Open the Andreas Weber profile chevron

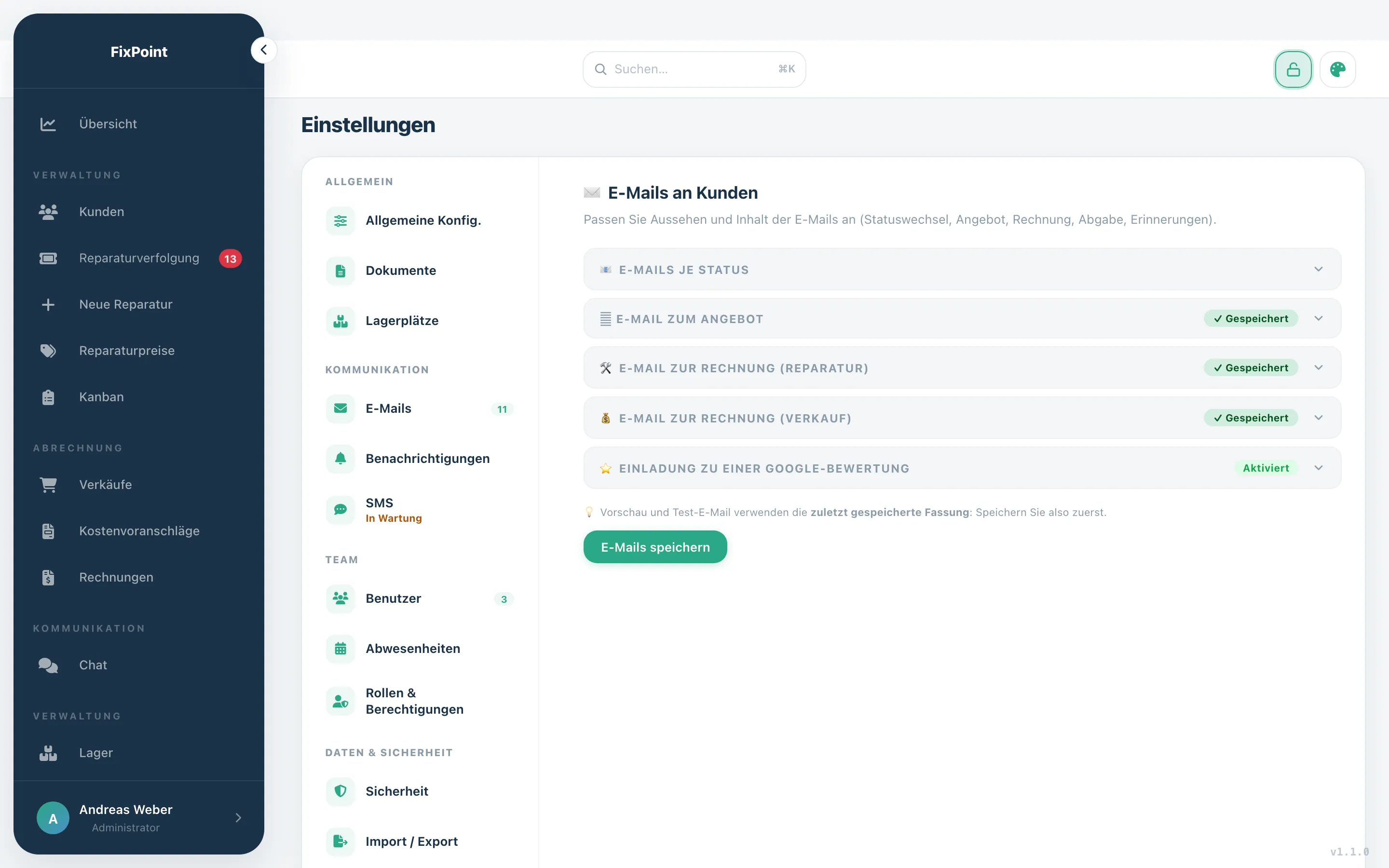pyautogui.click(x=238, y=817)
